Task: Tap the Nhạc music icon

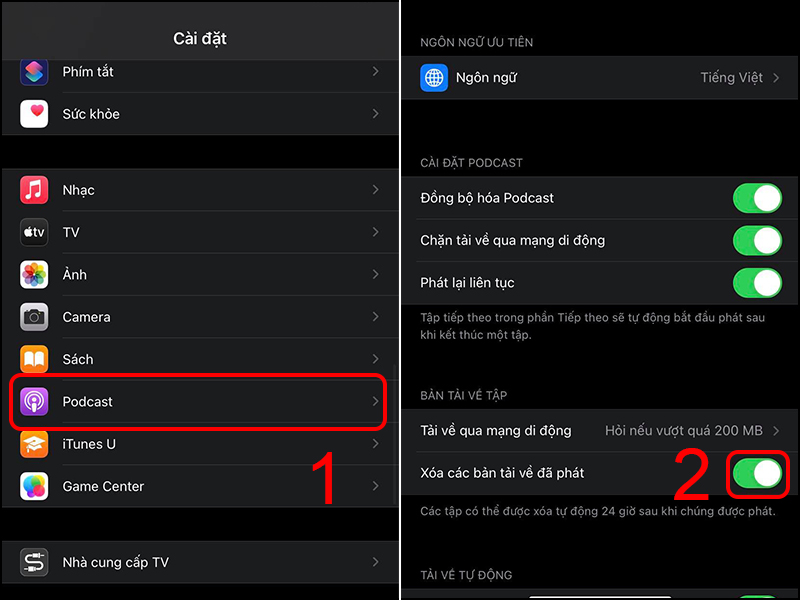Action: pyautogui.click(x=34, y=190)
